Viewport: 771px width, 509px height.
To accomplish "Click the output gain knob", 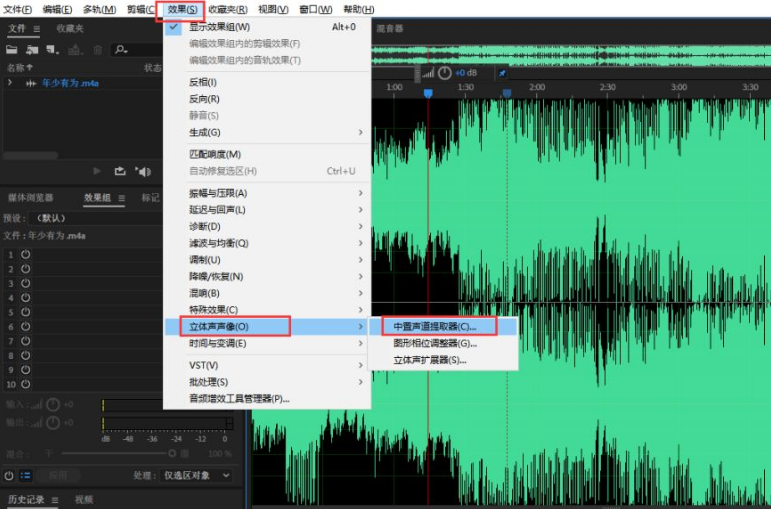I will coord(53,422).
